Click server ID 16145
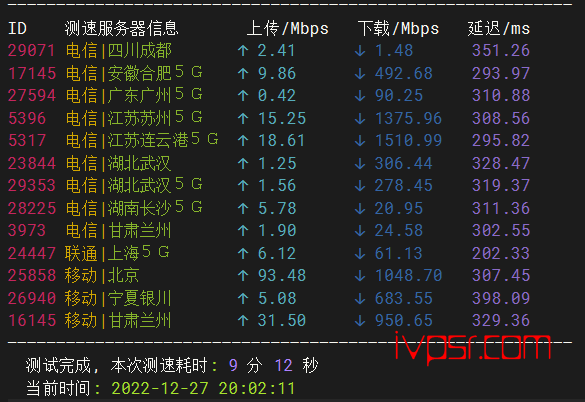The height and width of the screenshot is (402, 585). pos(32,321)
